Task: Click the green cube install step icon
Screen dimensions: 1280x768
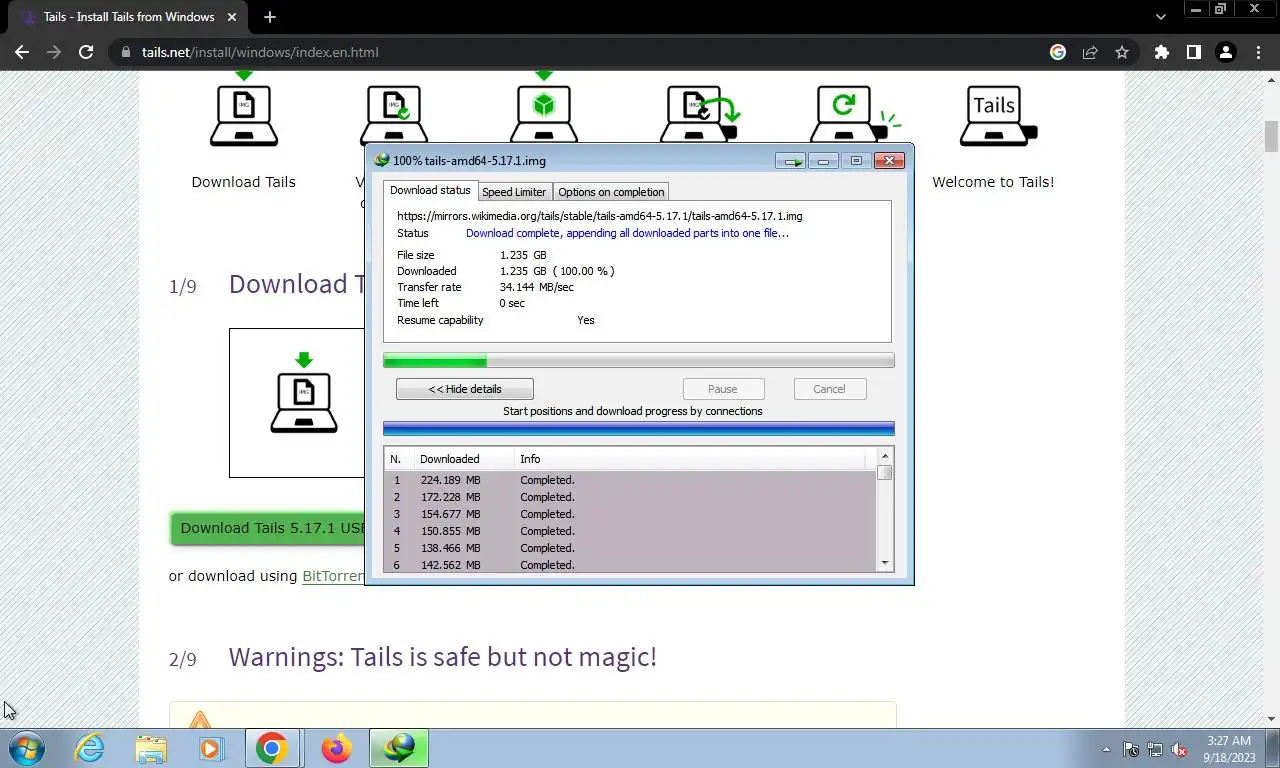Action: [x=544, y=114]
